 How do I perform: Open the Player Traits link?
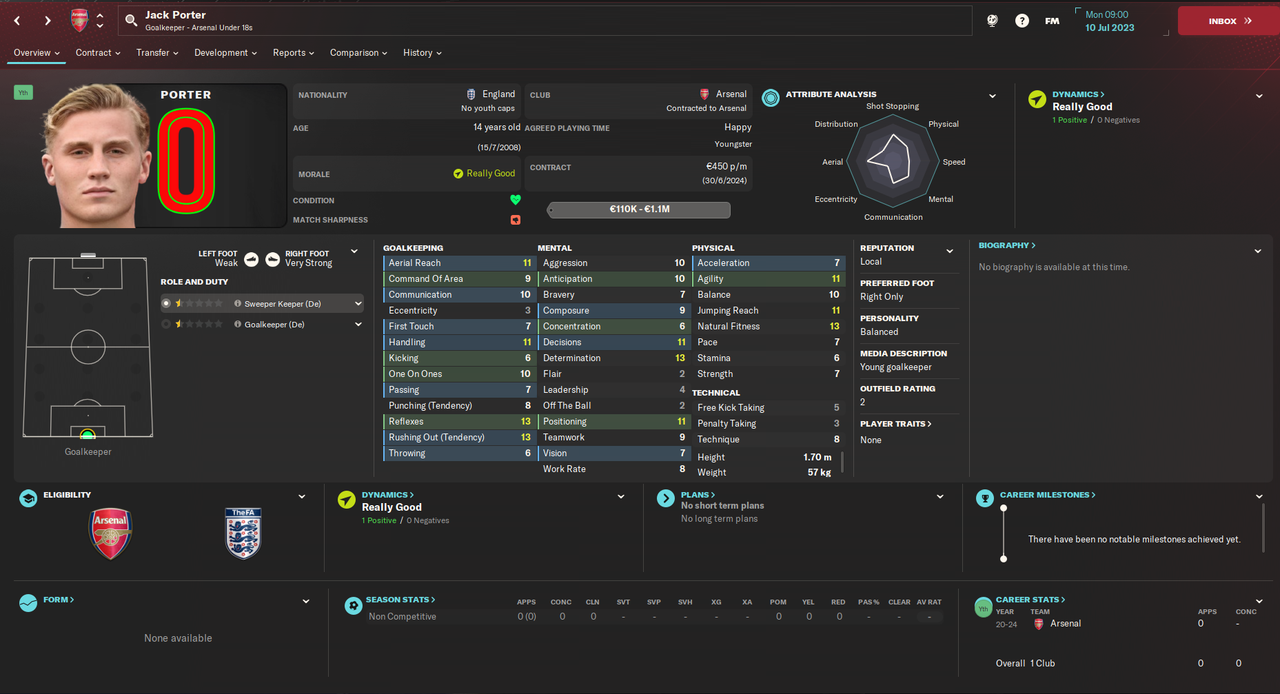tap(896, 424)
